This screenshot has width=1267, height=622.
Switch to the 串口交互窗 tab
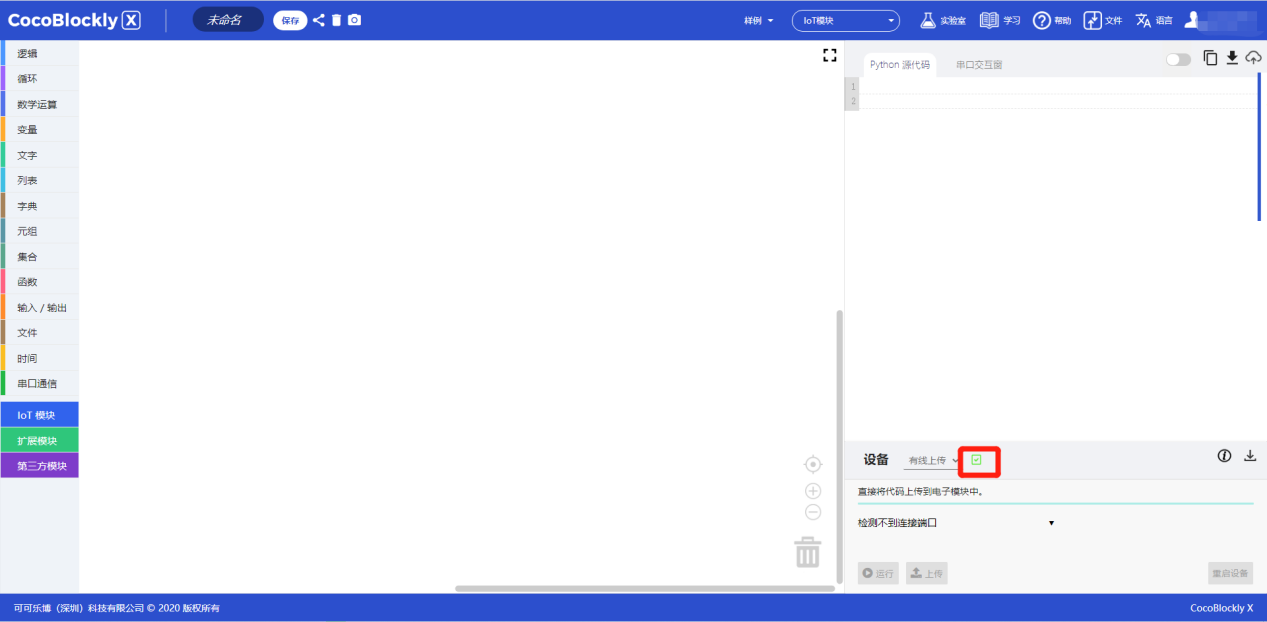point(978,65)
